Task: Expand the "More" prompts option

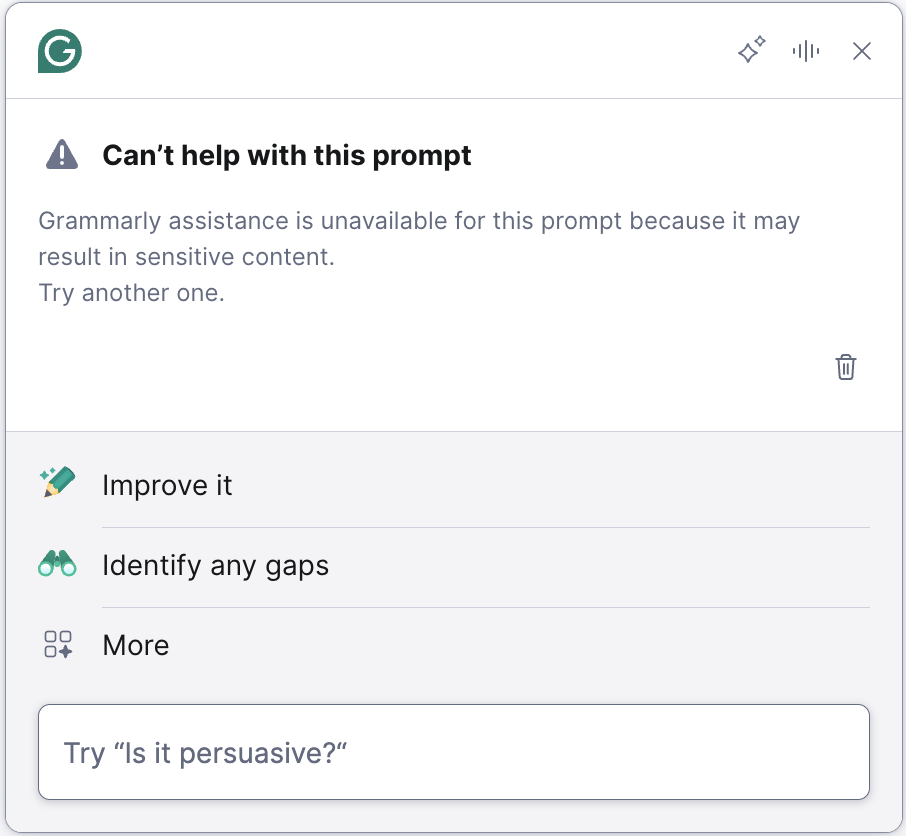Action: click(136, 646)
